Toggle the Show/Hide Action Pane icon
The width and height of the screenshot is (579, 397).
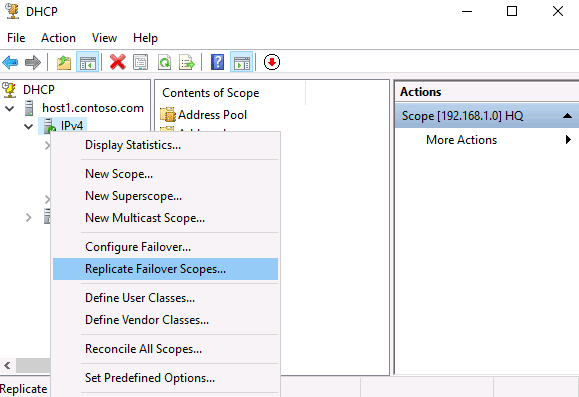pyautogui.click(x=241, y=62)
